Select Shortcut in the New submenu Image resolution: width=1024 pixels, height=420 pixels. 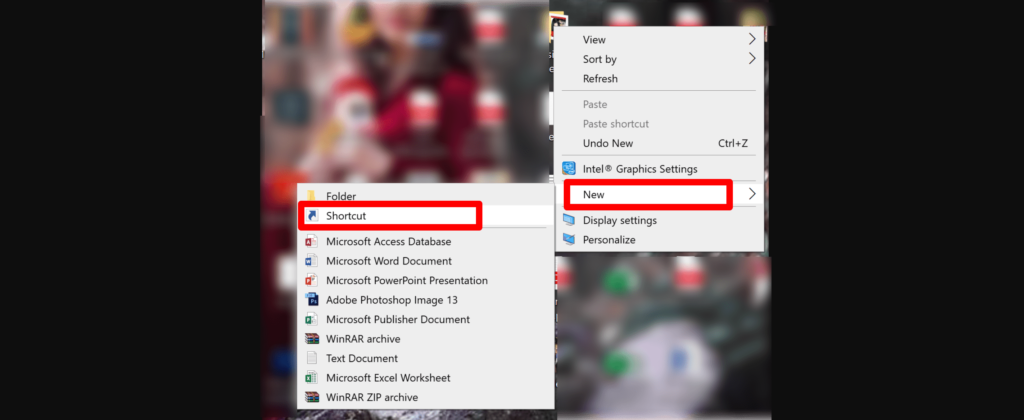[x=425, y=216]
